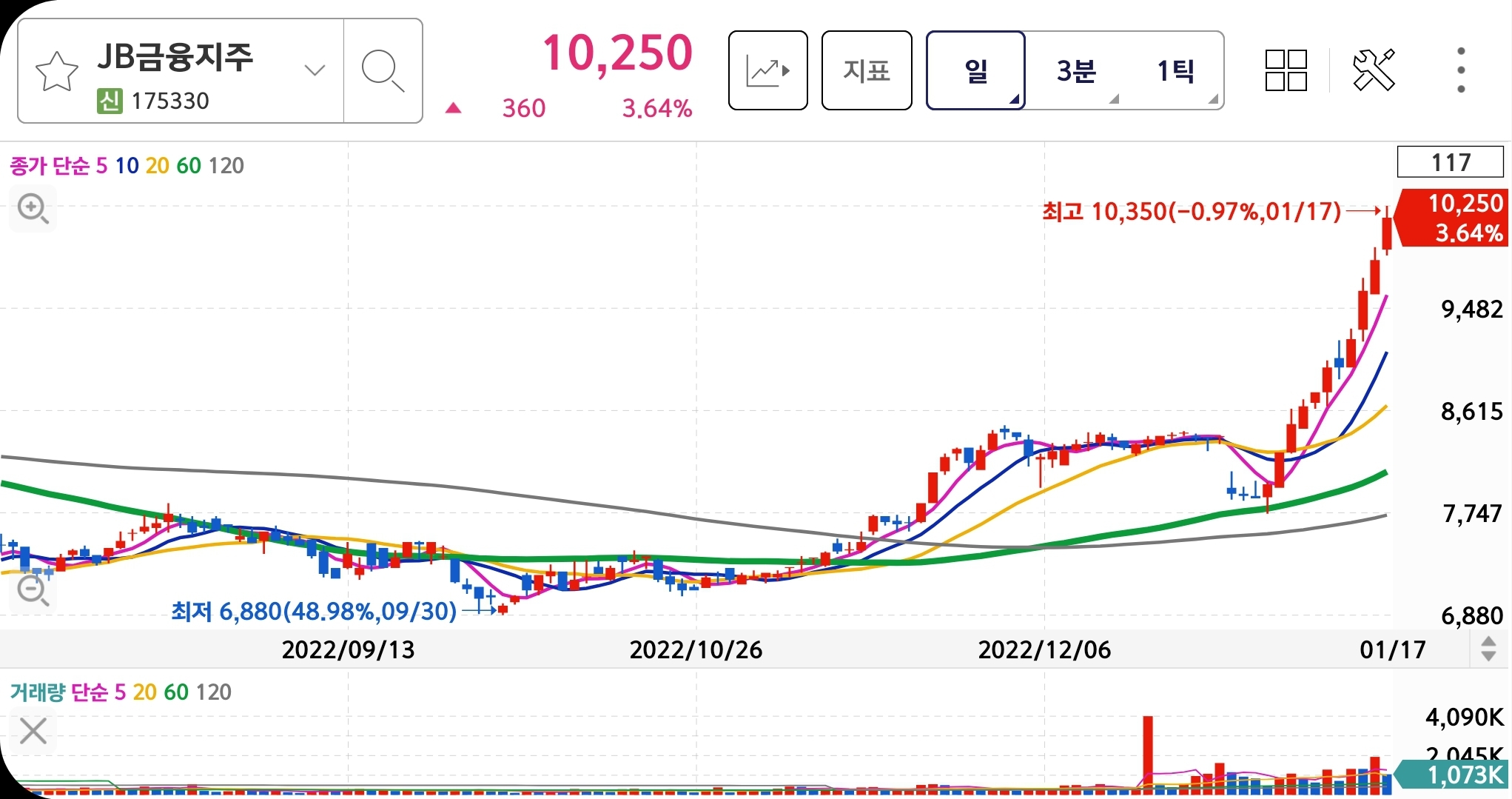Screen dimensions: 1512x799
Task: Click the 2022/09/13 date axis label
Action: [x=348, y=649]
